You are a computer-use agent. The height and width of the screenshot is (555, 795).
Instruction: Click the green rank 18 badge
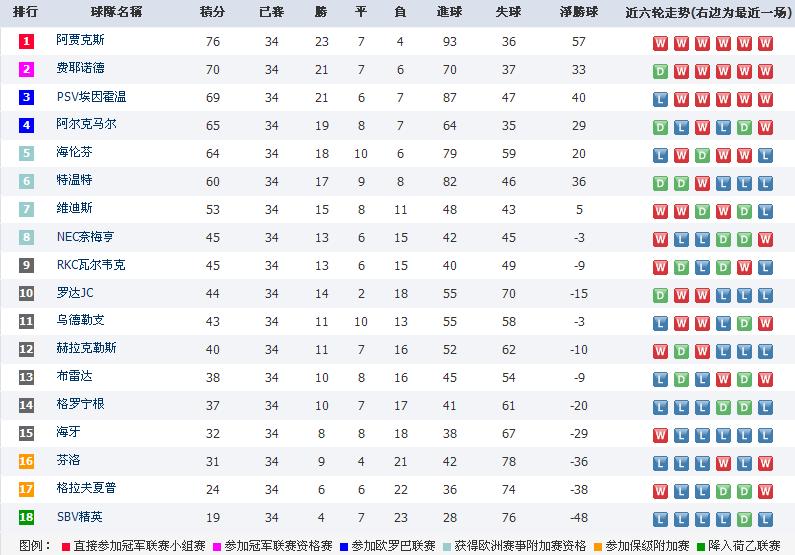pyautogui.click(x=26, y=517)
